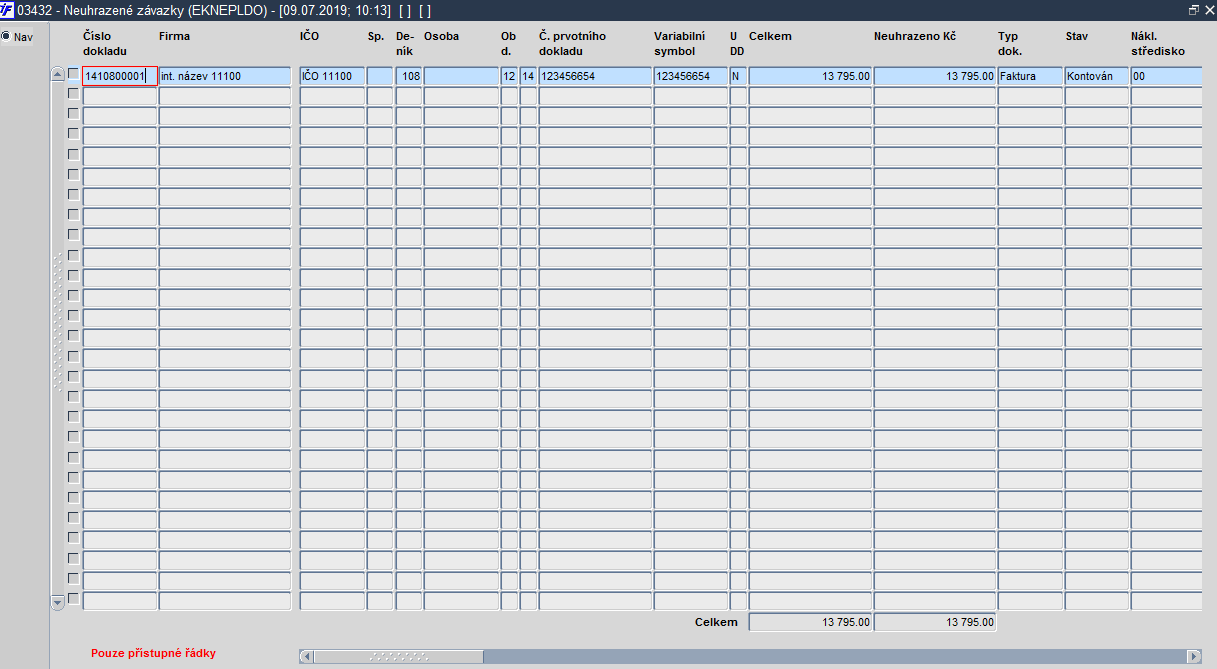
Task: Click the Číslo dokladu field 1410800001
Action: (120, 76)
